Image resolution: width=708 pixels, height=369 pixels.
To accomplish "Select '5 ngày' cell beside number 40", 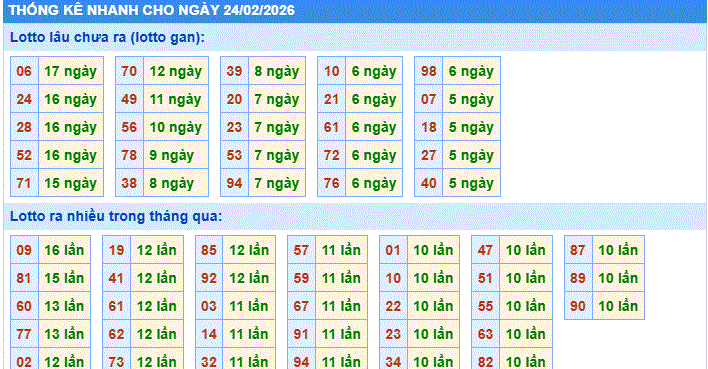I will click(471, 183).
